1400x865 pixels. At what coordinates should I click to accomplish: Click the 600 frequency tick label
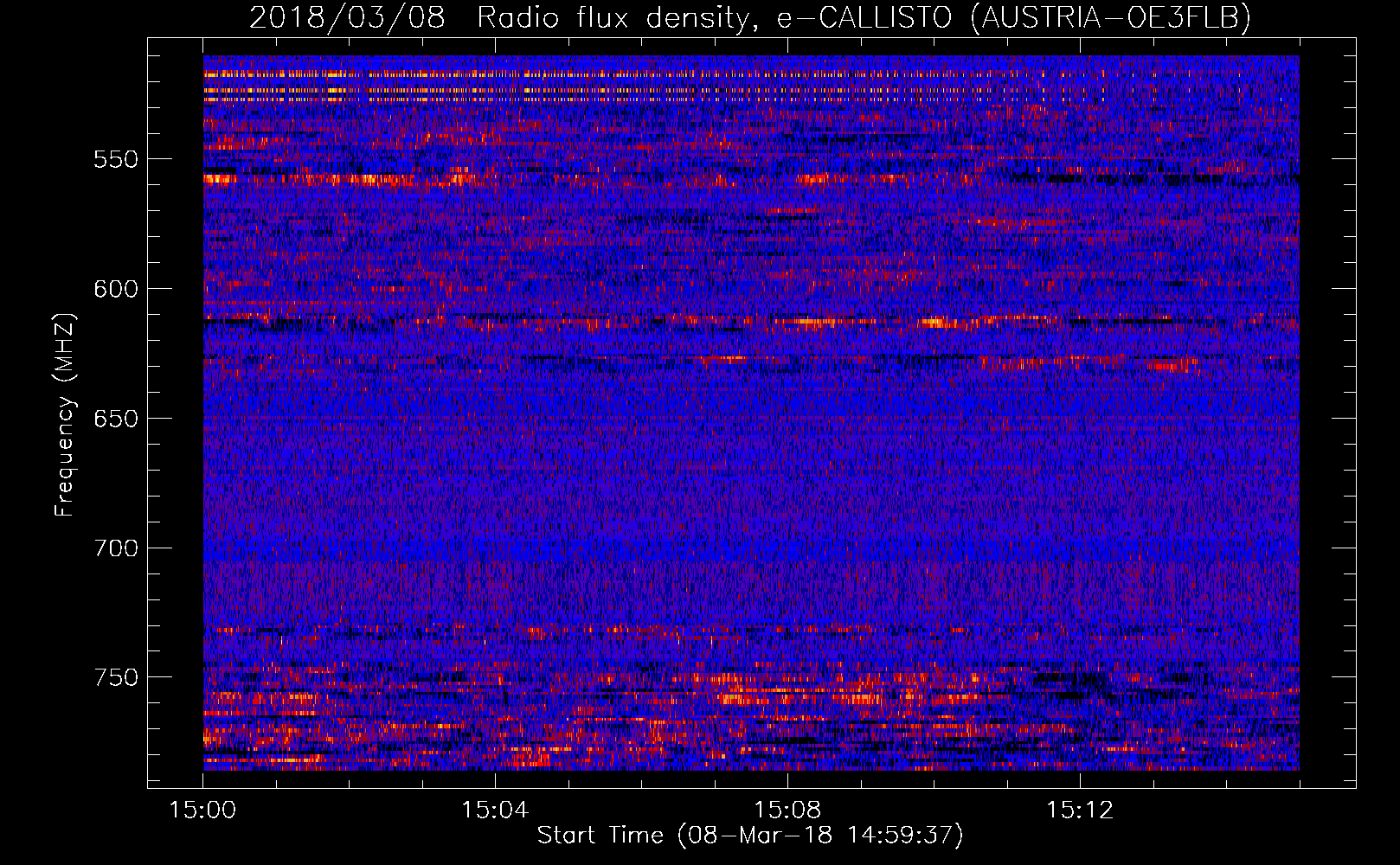point(116,289)
